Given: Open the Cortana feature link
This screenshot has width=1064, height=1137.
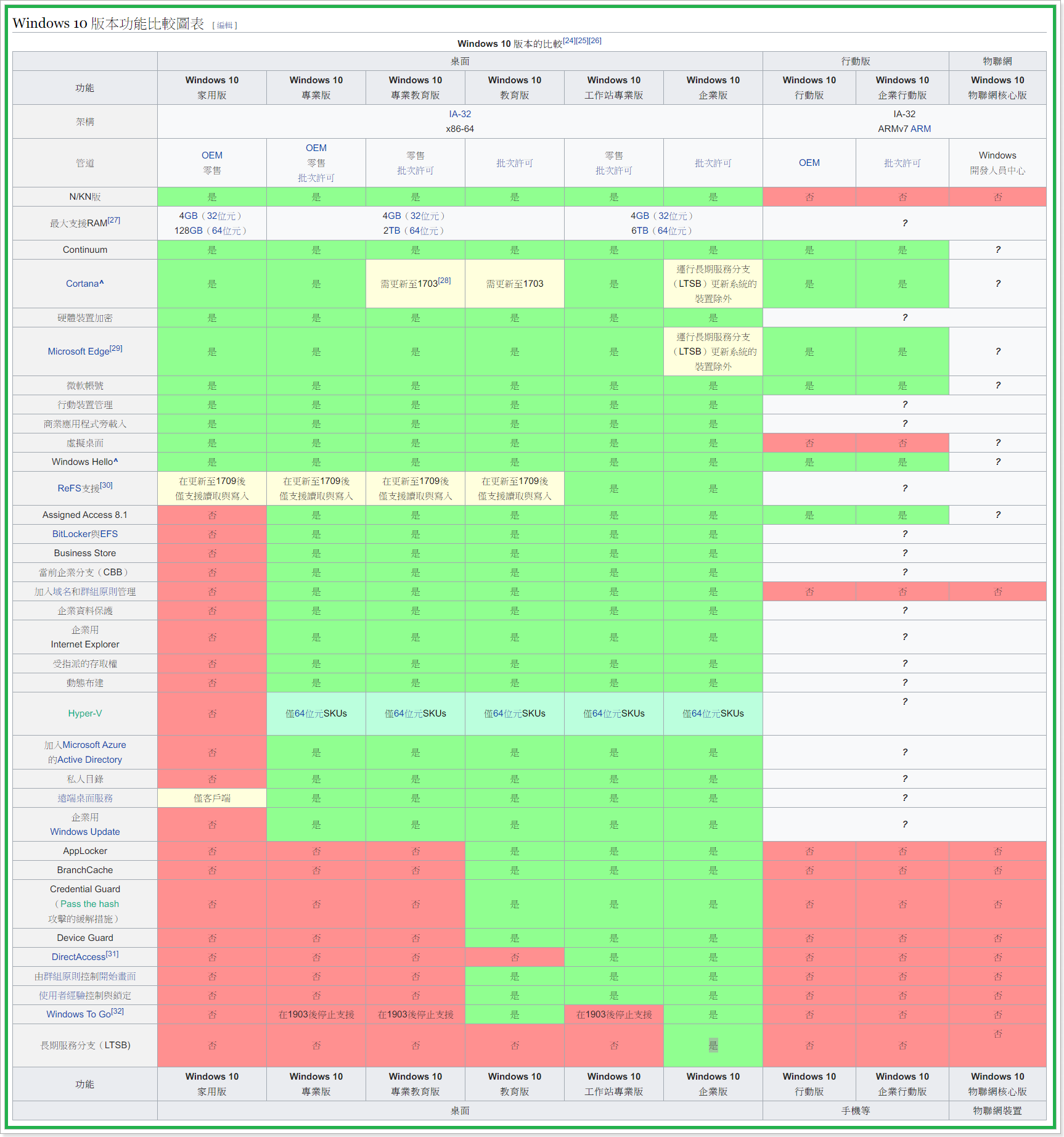Looking at the screenshot, I should pyautogui.click(x=83, y=284).
